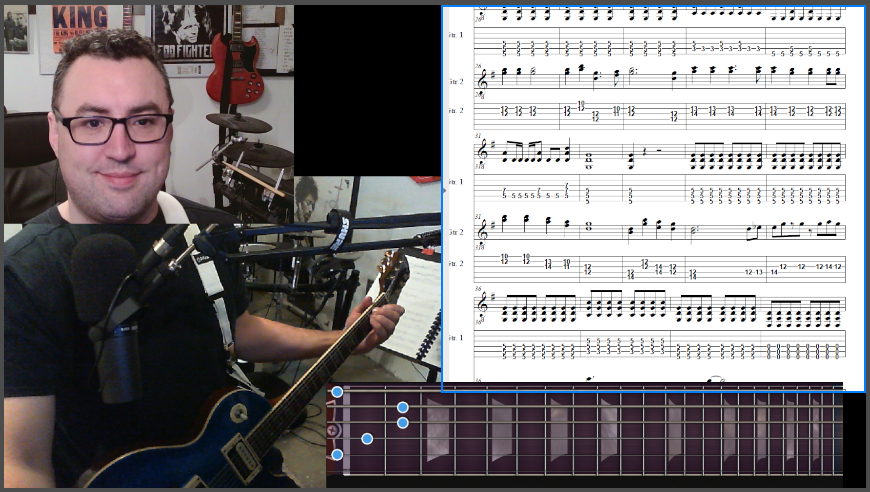Select the topmost Gtr. 1 tab staff label

coord(455,35)
